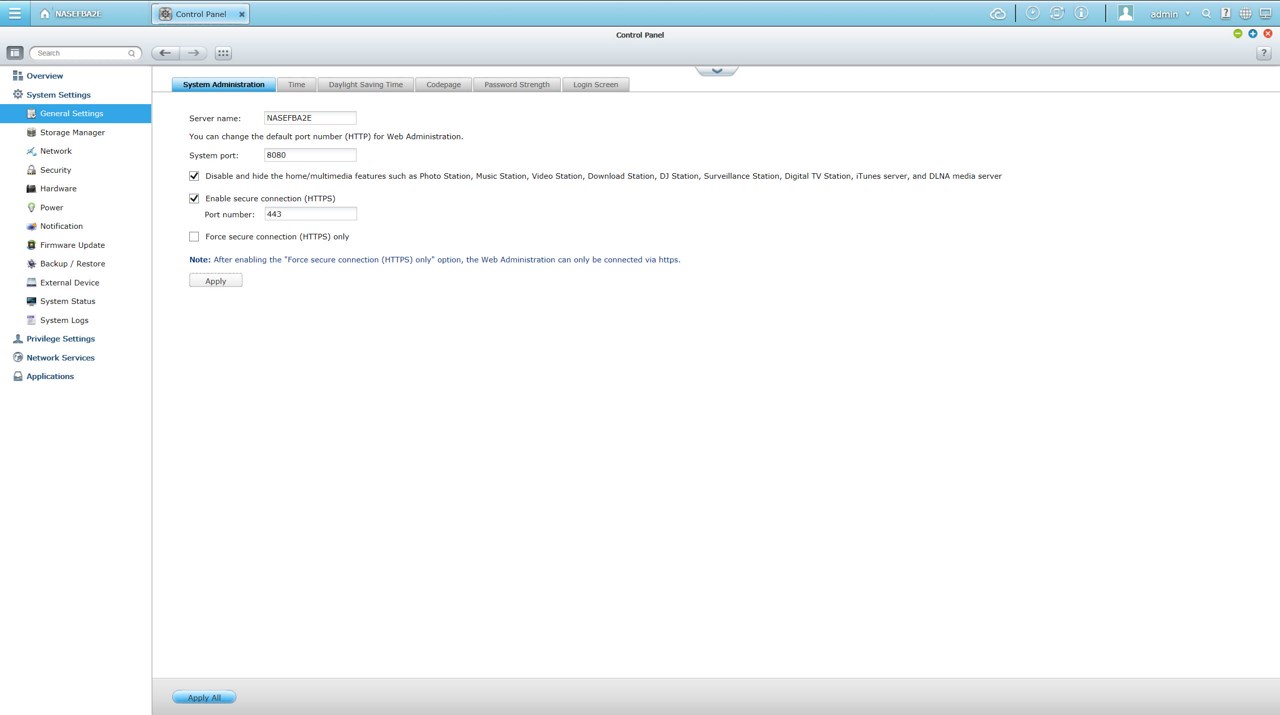1280x715 pixels.
Task: Click the admin user avatar
Action: [x=1126, y=13]
